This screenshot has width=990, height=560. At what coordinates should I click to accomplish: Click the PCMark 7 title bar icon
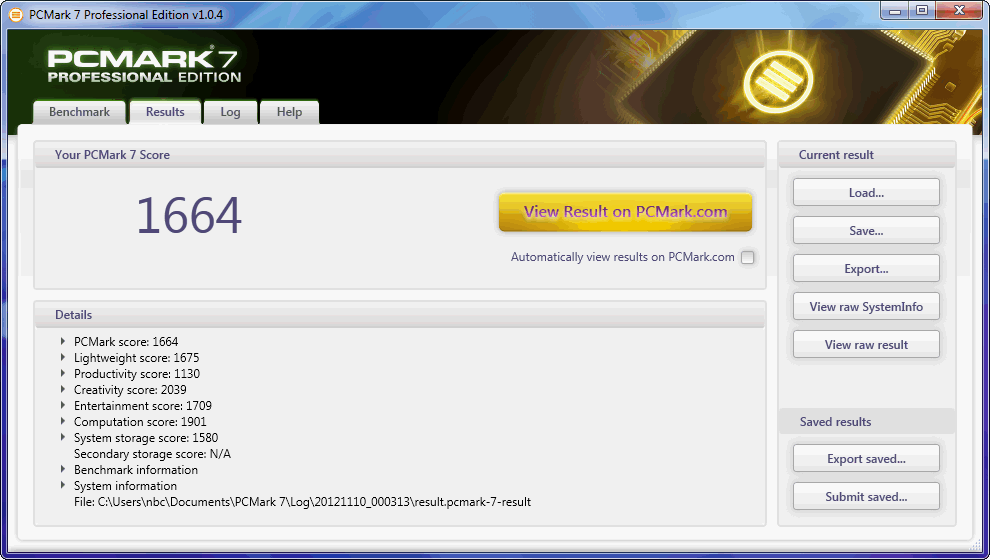click(x=16, y=14)
